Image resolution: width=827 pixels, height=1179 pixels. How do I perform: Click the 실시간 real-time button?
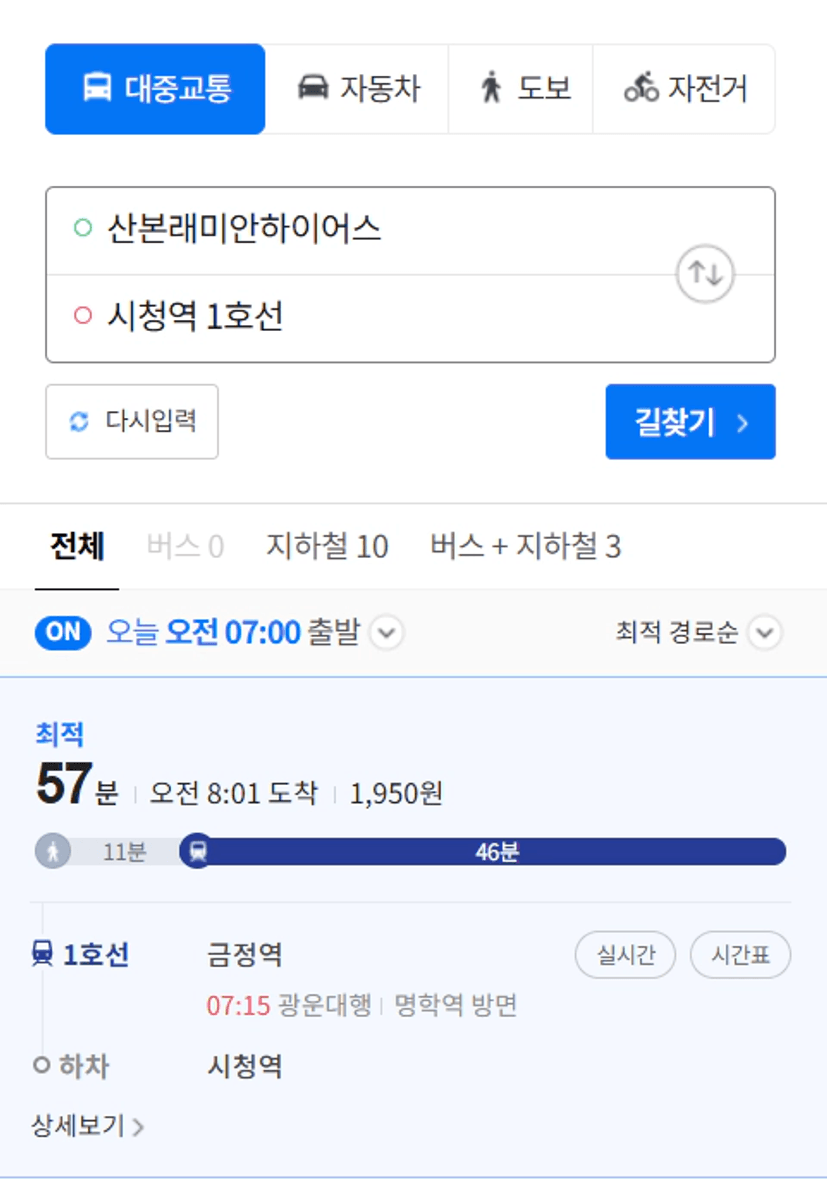click(626, 955)
